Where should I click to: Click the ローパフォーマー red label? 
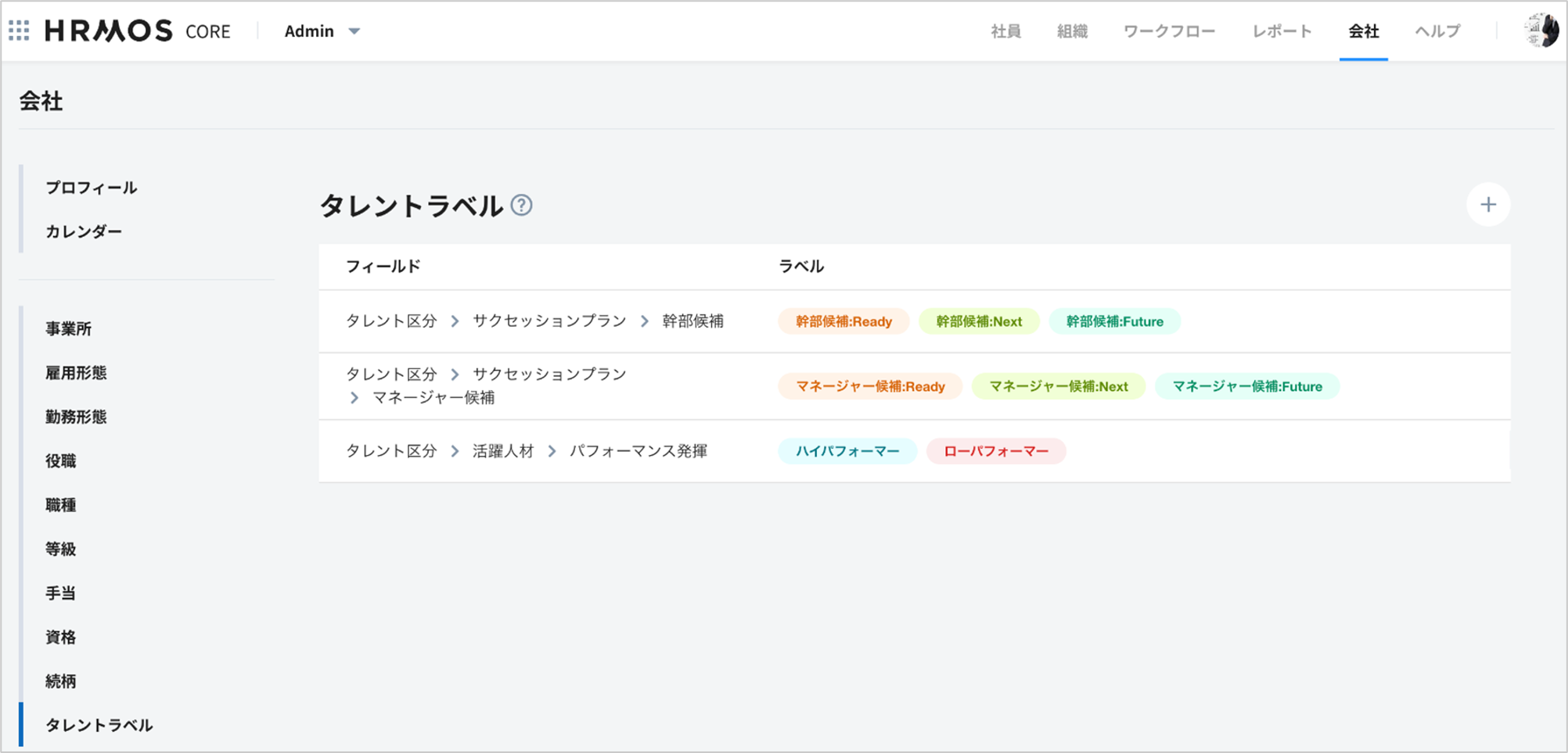[x=995, y=451]
